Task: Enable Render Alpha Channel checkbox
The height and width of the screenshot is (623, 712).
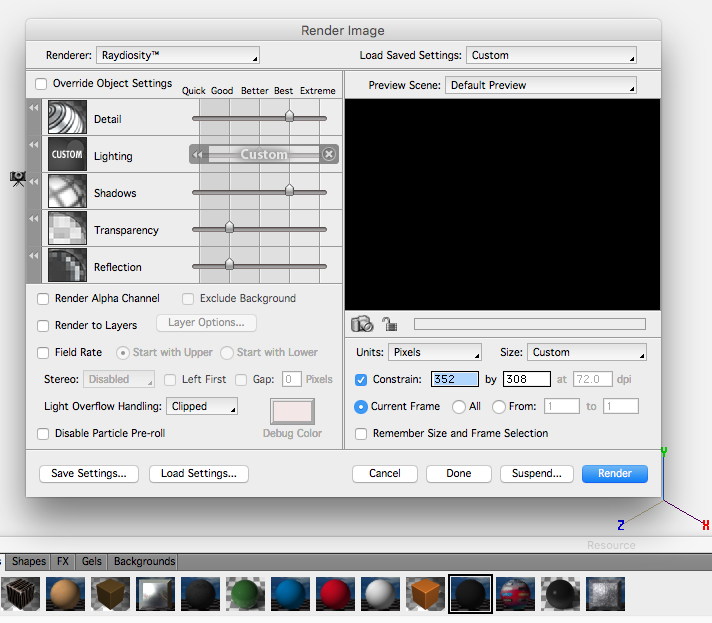Action: [x=43, y=299]
